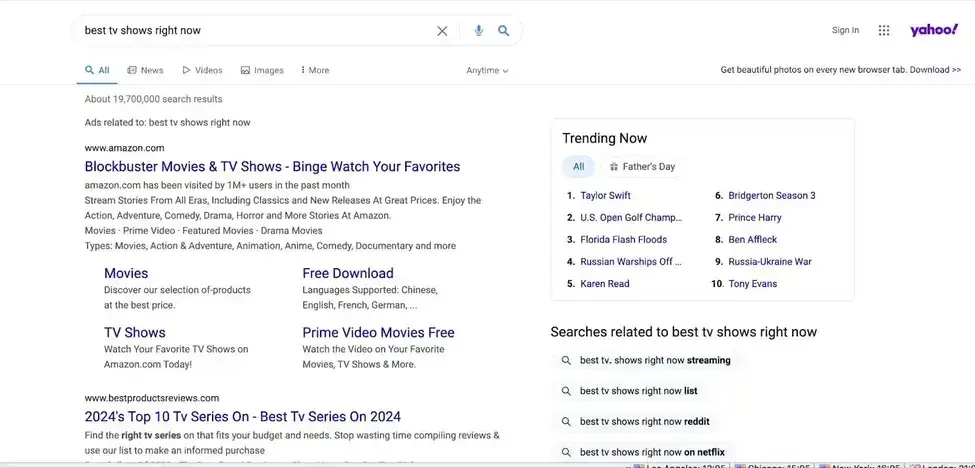Switch to the News tab
Screen dimensions: 975x468
[146, 70]
